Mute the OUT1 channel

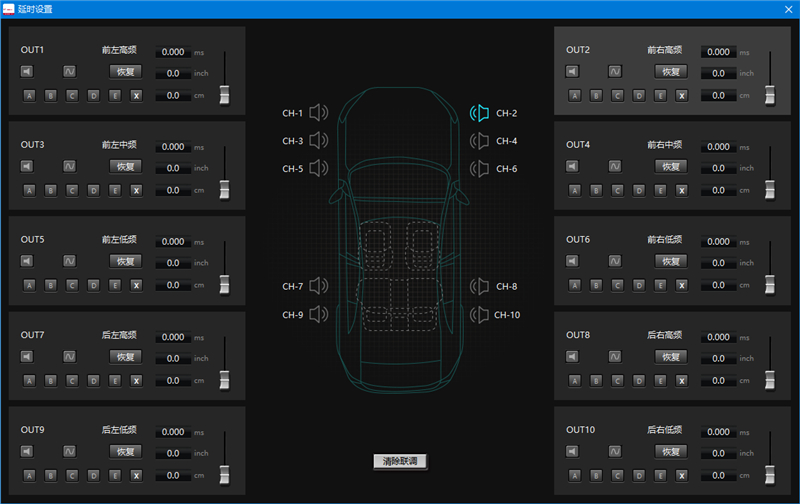[x=27, y=71]
